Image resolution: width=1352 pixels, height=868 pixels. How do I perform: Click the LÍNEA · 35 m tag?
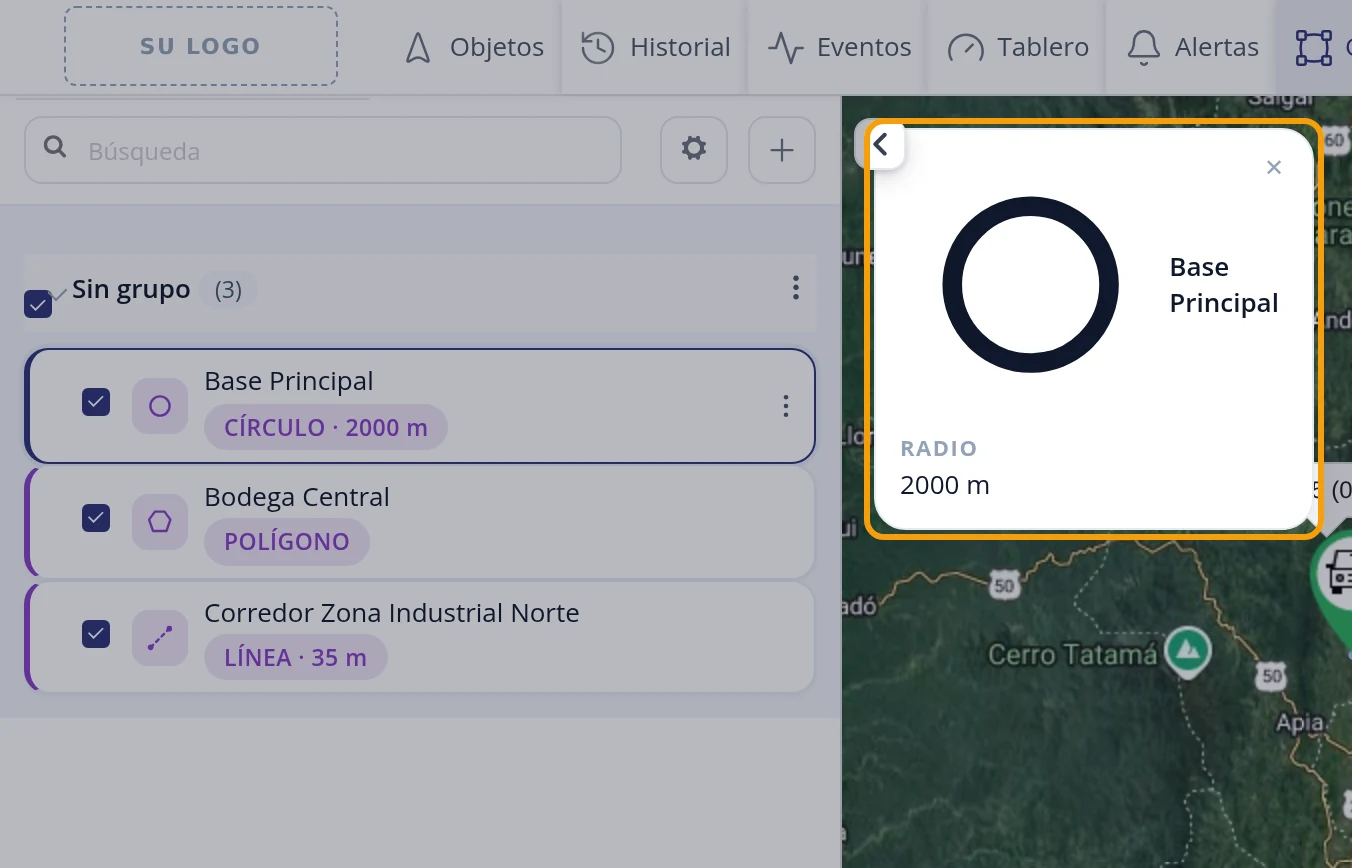(x=296, y=658)
